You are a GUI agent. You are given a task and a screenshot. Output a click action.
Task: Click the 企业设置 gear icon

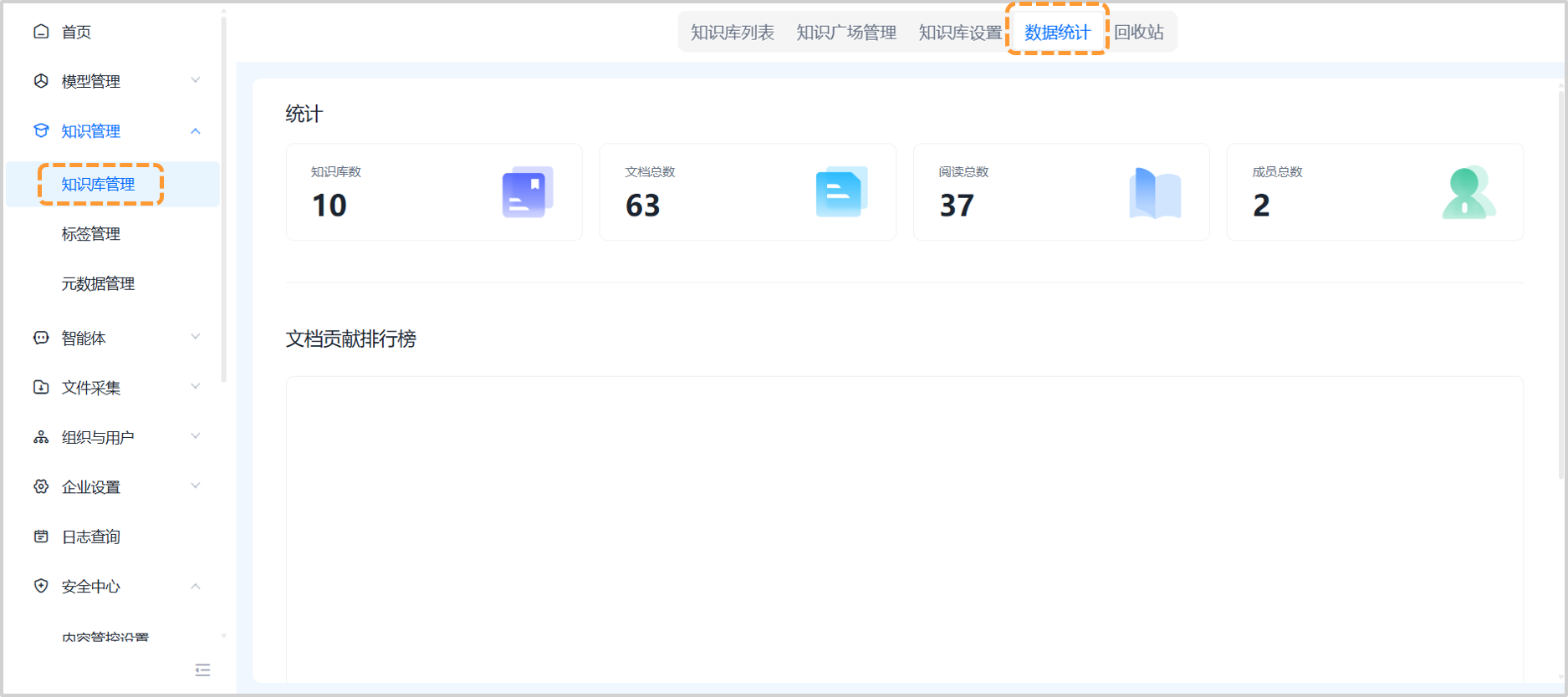[x=41, y=486]
